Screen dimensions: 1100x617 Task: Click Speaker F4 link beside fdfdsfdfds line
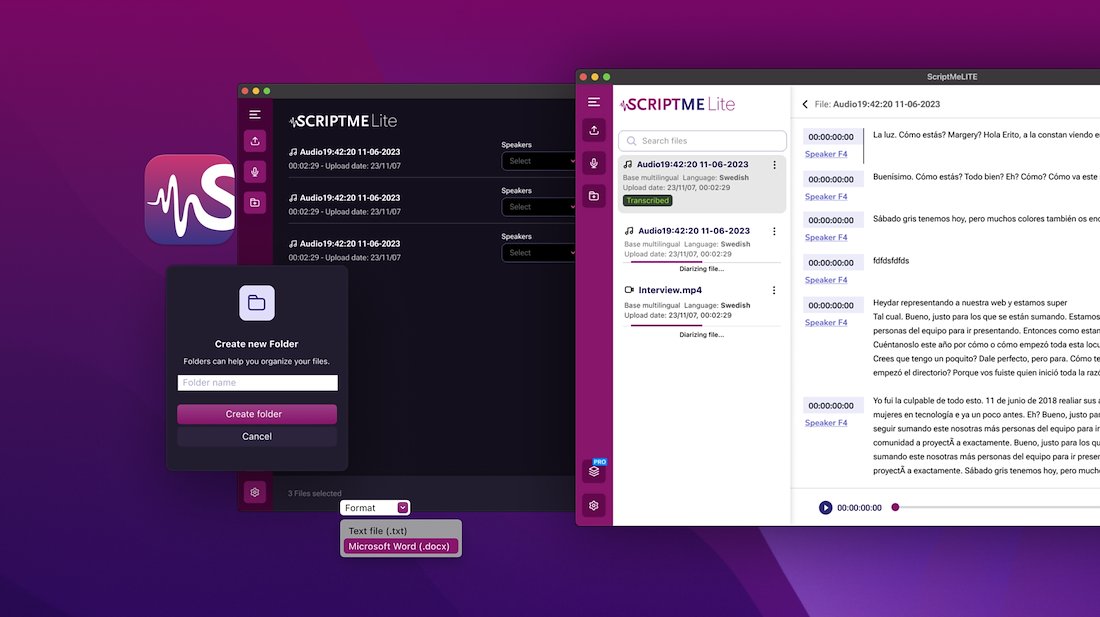click(x=826, y=280)
